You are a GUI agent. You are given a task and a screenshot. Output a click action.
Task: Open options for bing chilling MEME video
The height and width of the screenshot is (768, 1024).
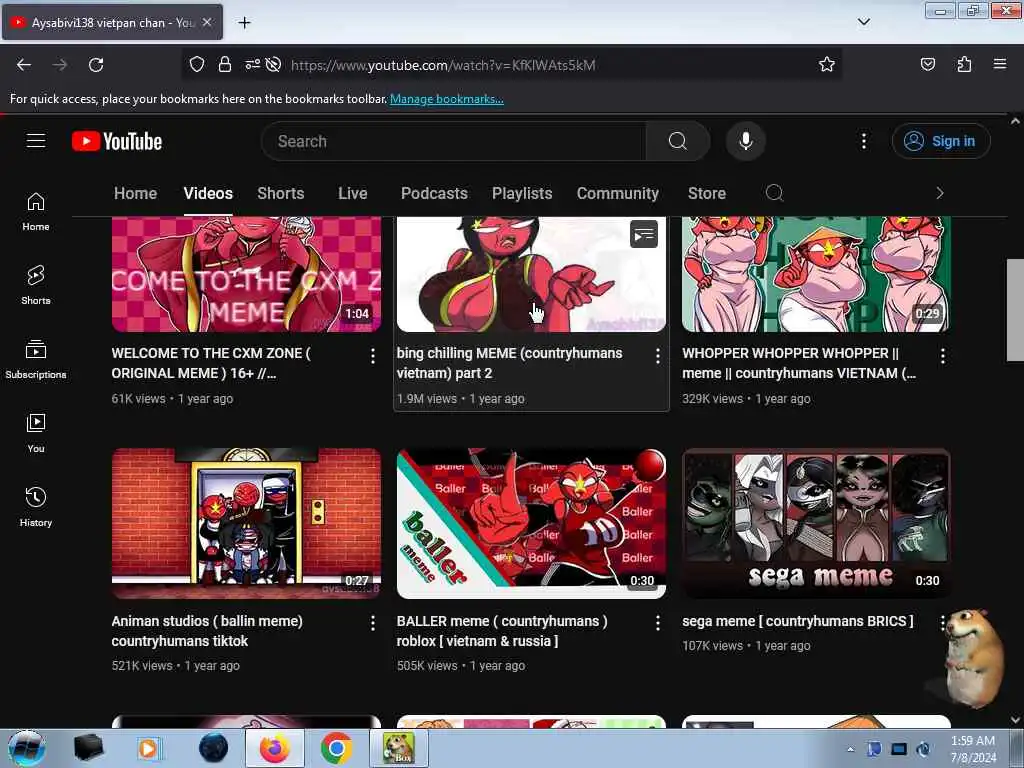658,356
